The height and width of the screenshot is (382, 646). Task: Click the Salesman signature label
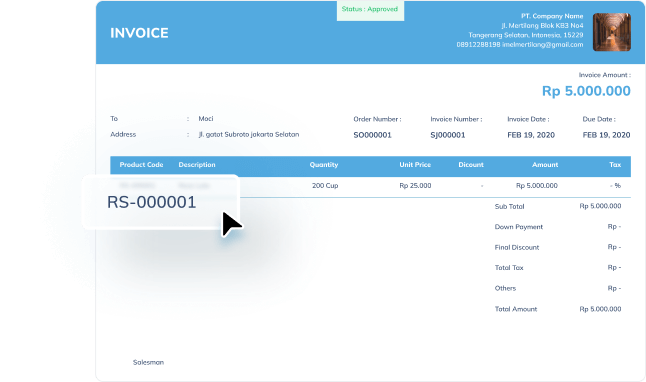pyautogui.click(x=148, y=362)
